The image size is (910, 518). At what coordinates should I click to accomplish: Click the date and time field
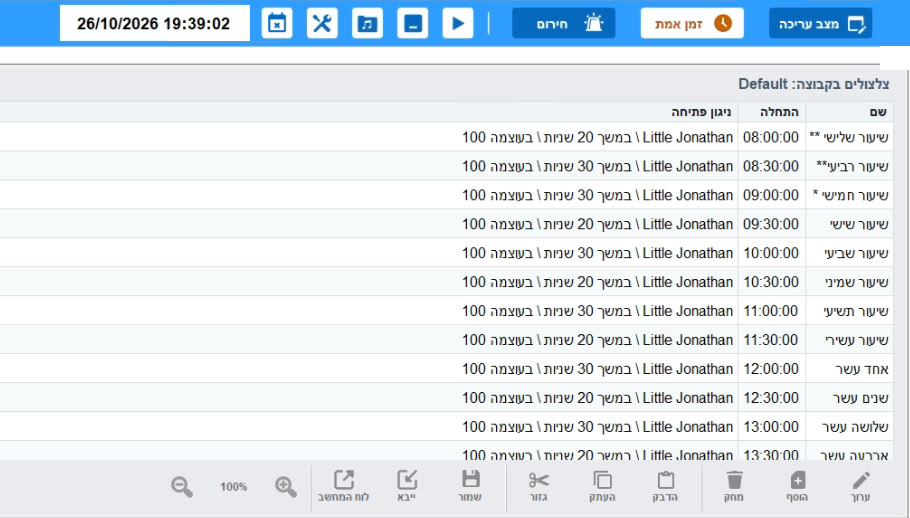[x=154, y=23]
